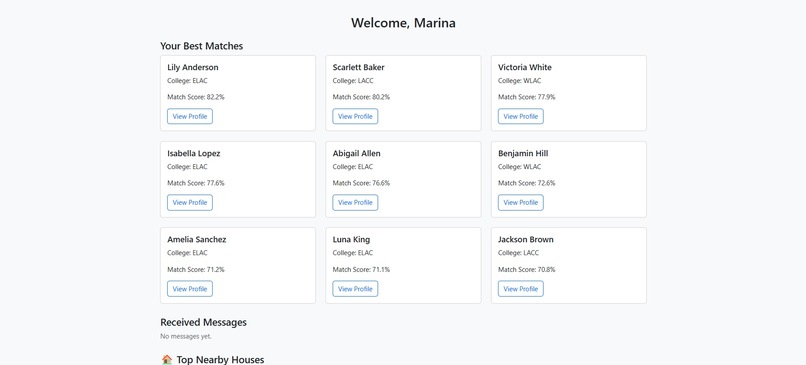Click the No messages yet text

coord(186,337)
